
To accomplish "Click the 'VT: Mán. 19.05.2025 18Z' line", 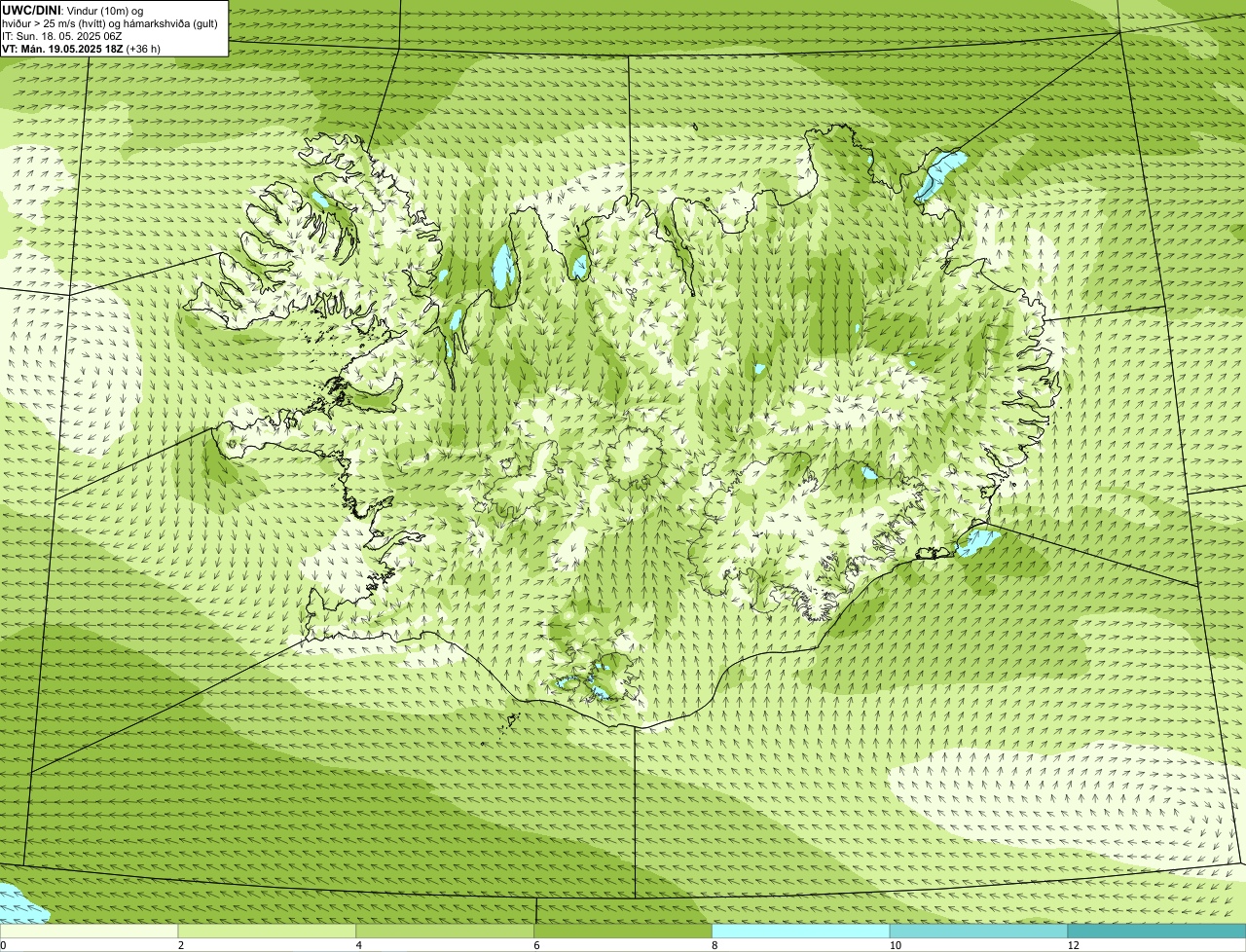I will [82, 48].
